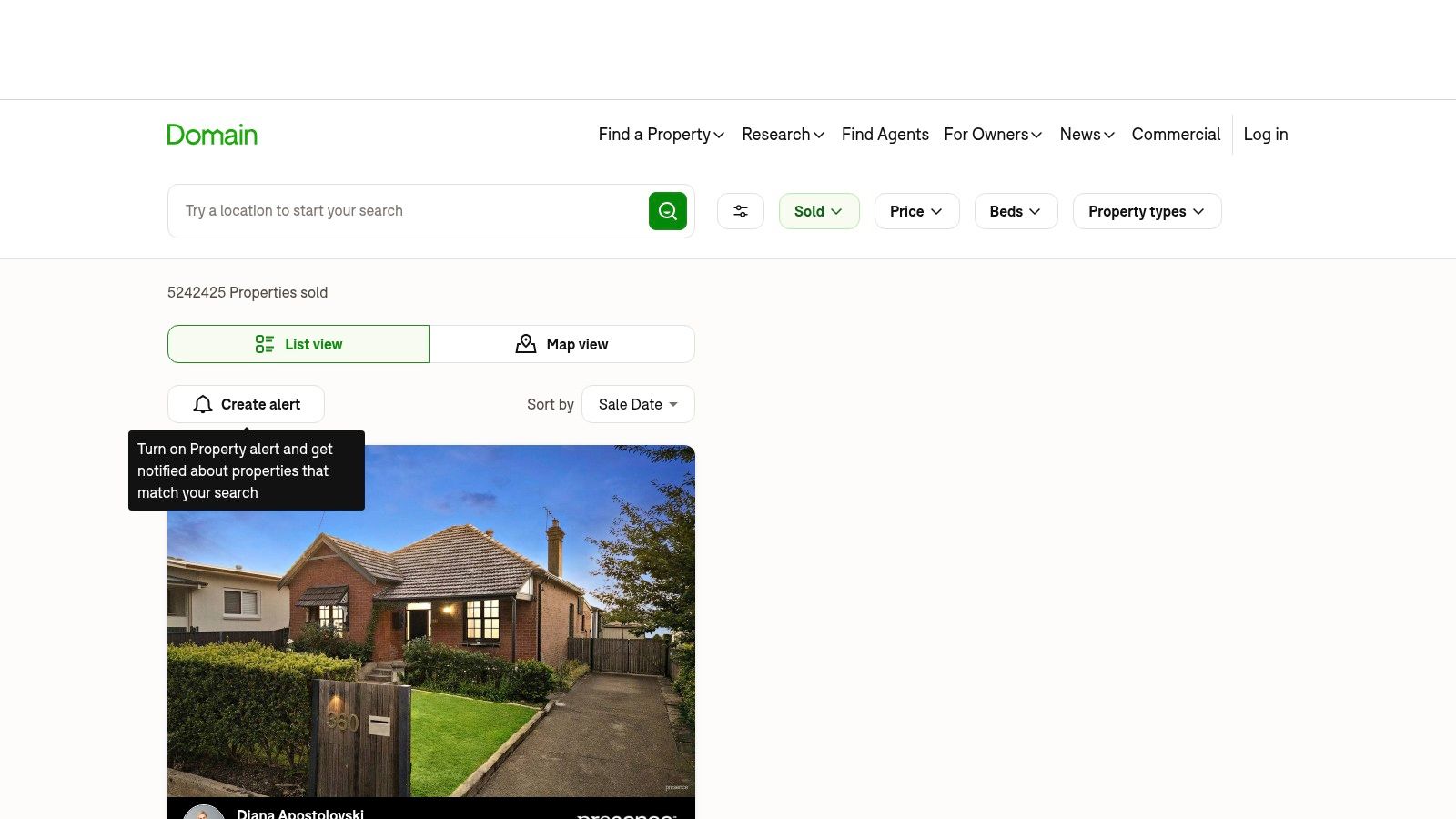Change sorting via Sale Date dropdown

(x=637, y=404)
